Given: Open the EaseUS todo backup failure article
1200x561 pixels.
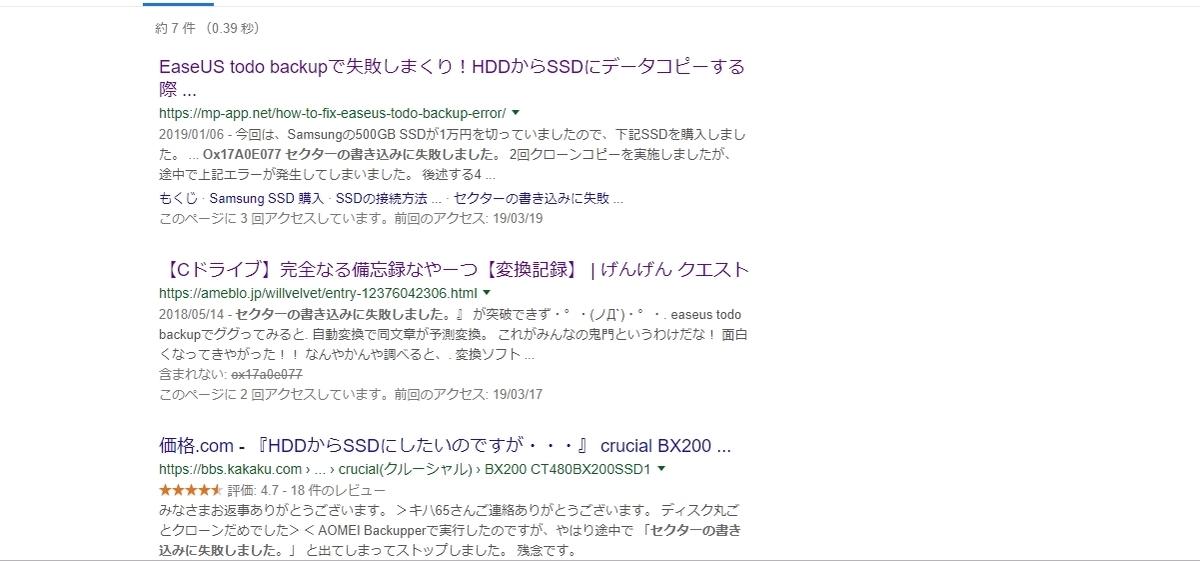Looking at the screenshot, I should click(452, 78).
